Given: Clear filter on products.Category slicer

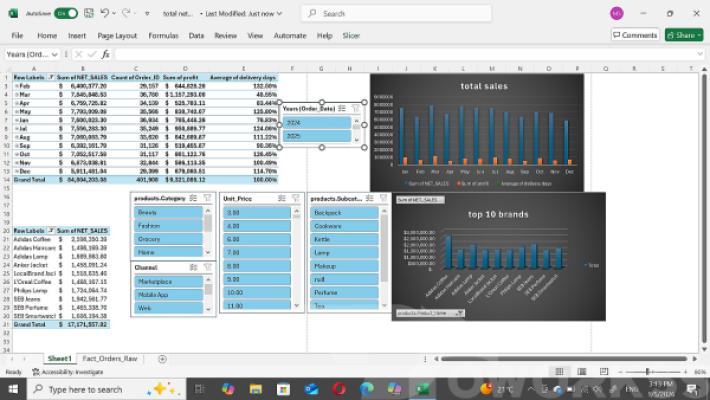Looking at the screenshot, I should point(207,198).
